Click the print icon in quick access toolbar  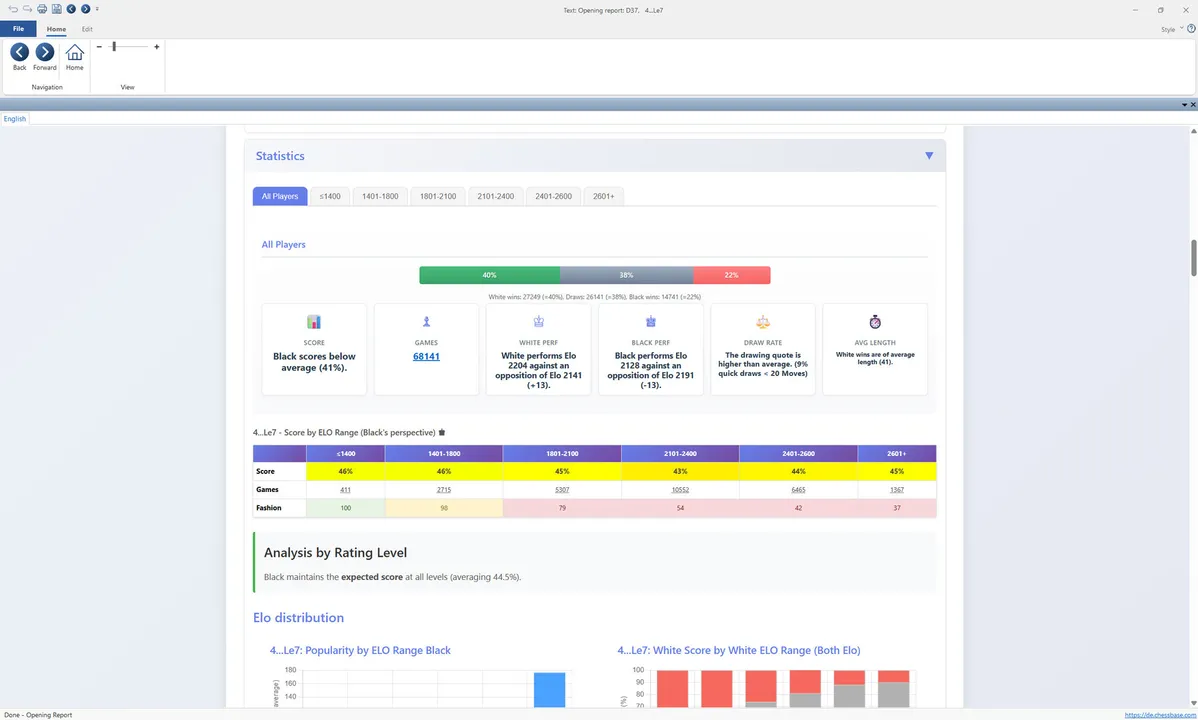click(x=42, y=9)
